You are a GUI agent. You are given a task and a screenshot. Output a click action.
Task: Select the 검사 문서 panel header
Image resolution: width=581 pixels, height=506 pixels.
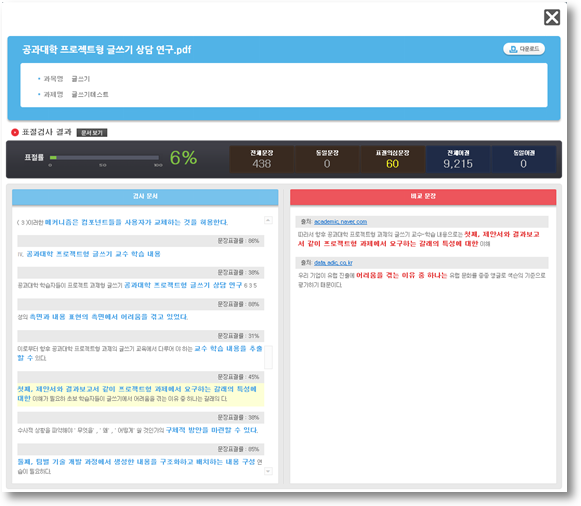click(x=145, y=197)
